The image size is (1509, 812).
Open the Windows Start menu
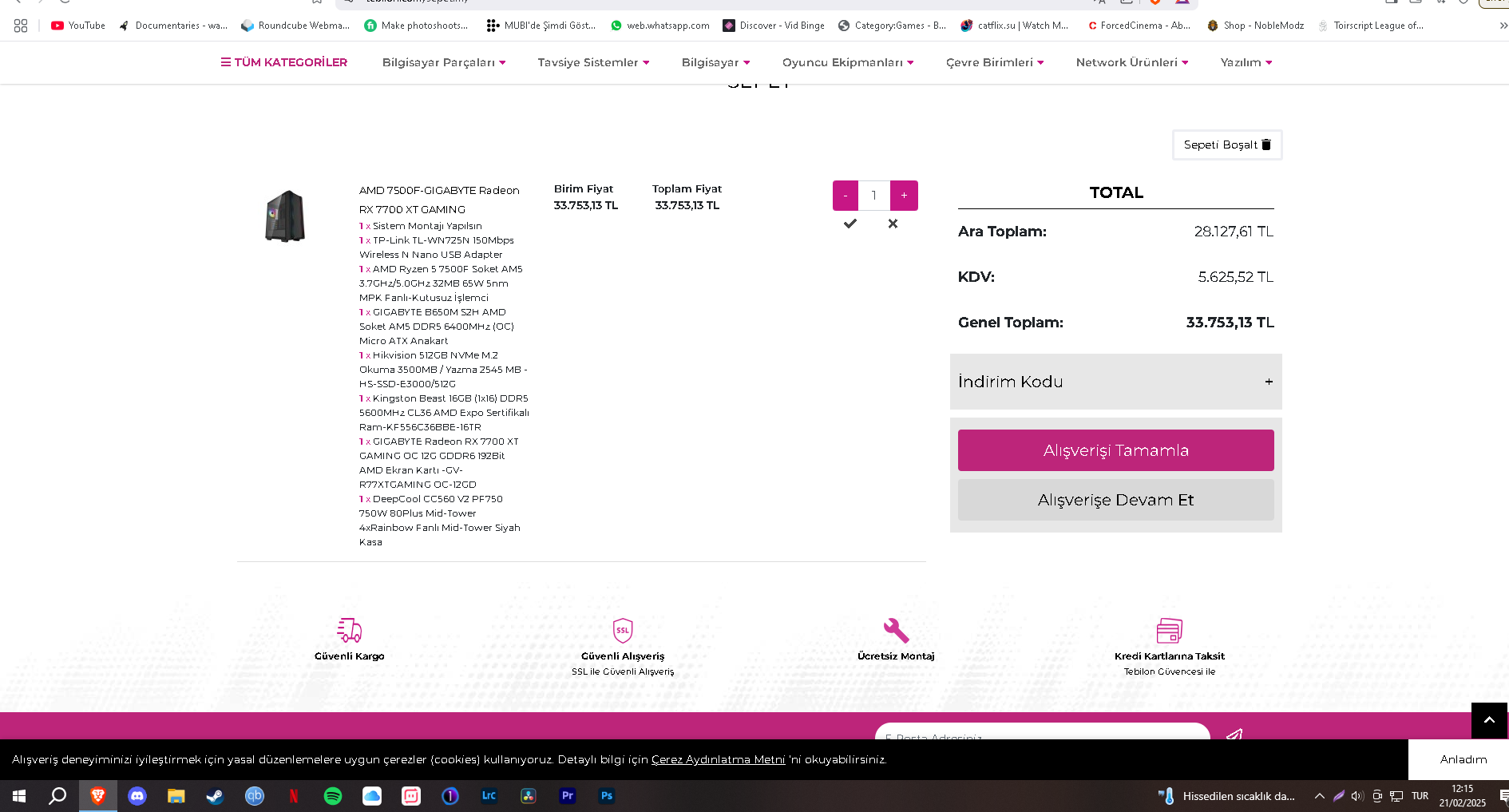(x=19, y=796)
